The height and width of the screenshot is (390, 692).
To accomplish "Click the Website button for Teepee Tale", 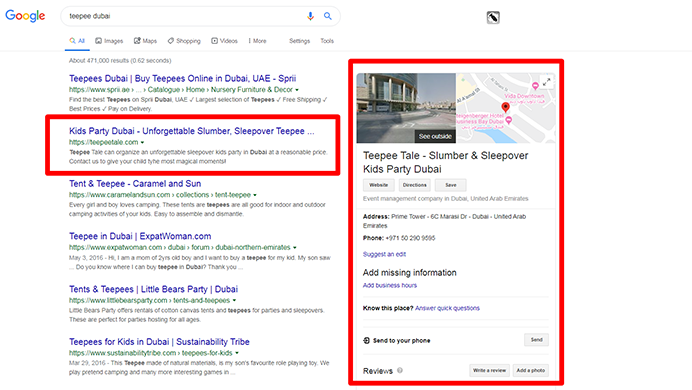I will point(379,185).
